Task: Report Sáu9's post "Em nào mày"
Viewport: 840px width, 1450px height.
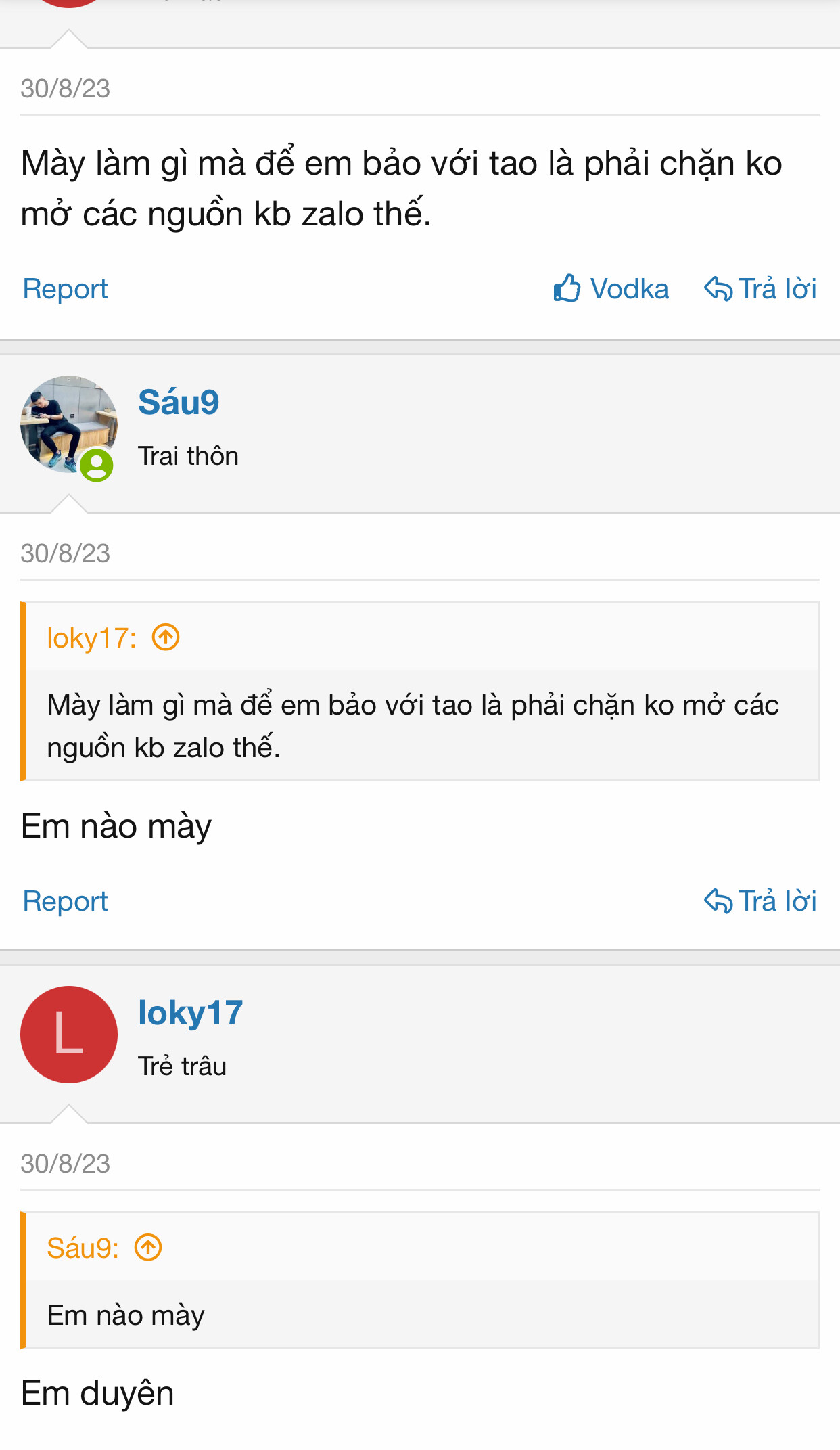Action: pyautogui.click(x=65, y=901)
